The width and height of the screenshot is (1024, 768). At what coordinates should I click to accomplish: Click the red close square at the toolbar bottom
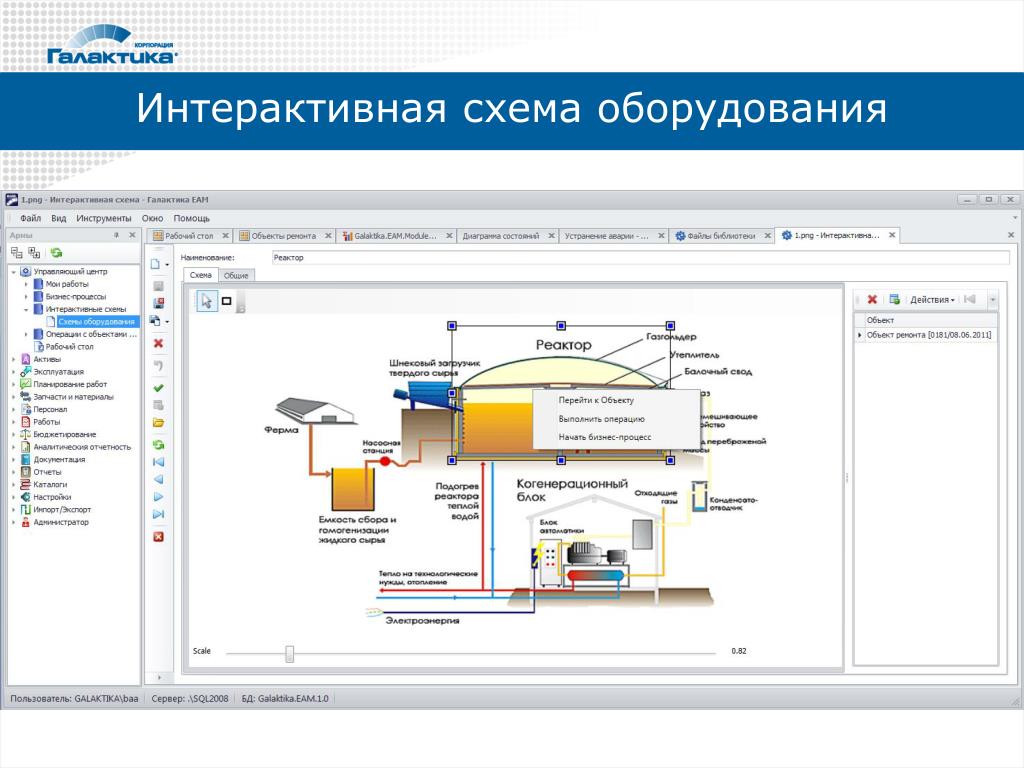(158, 537)
